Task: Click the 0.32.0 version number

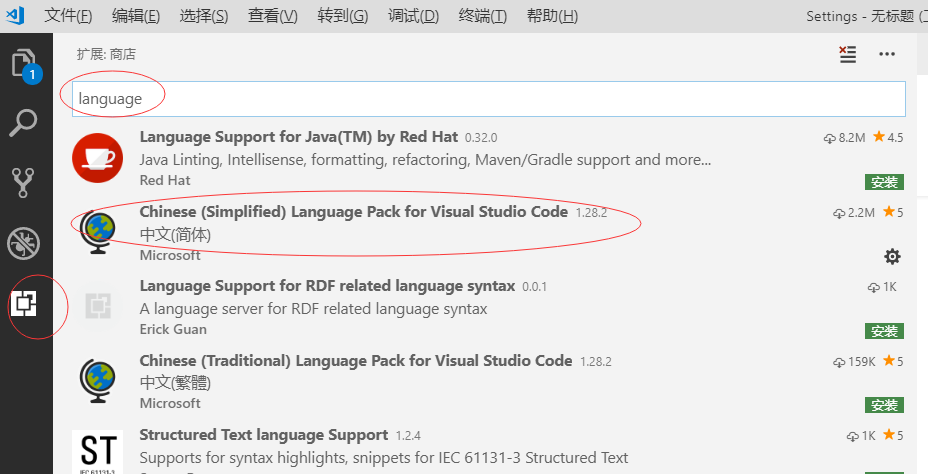Action: click(x=481, y=138)
